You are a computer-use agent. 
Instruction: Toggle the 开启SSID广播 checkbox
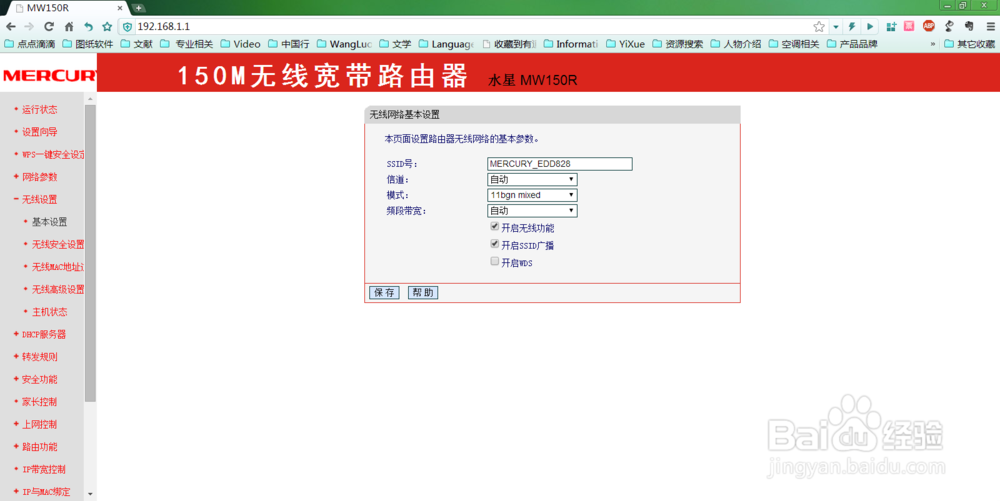tap(494, 243)
